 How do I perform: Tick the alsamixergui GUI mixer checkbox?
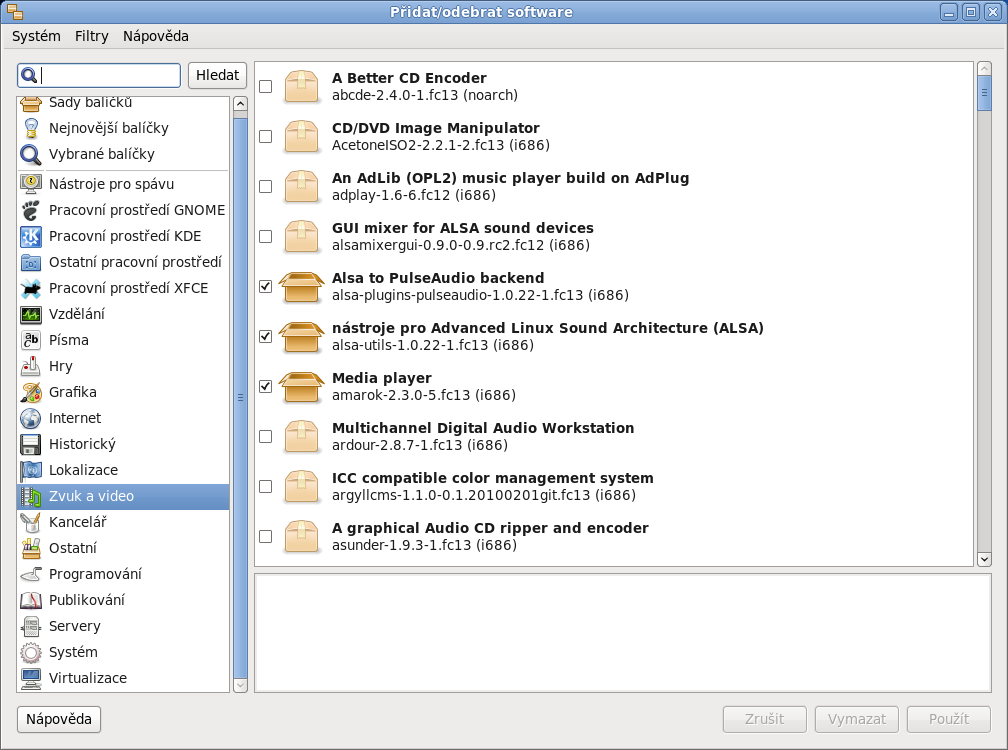[x=266, y=237]
